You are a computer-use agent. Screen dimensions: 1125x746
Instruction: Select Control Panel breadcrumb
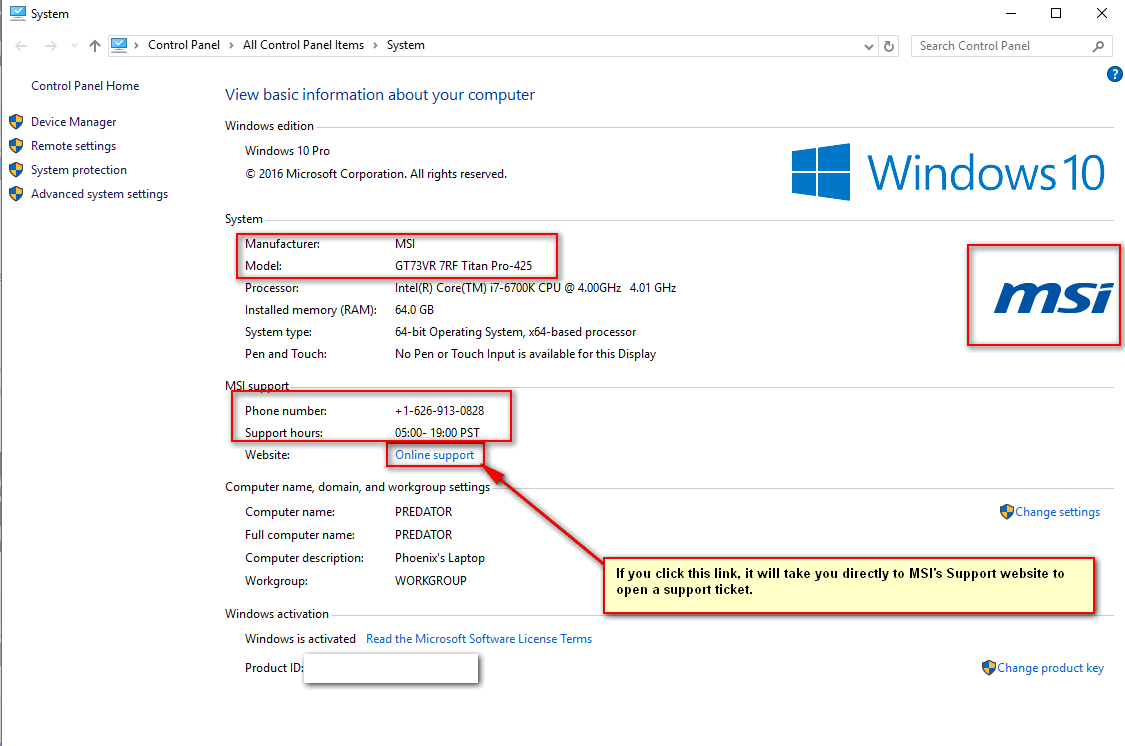[184, 45]
